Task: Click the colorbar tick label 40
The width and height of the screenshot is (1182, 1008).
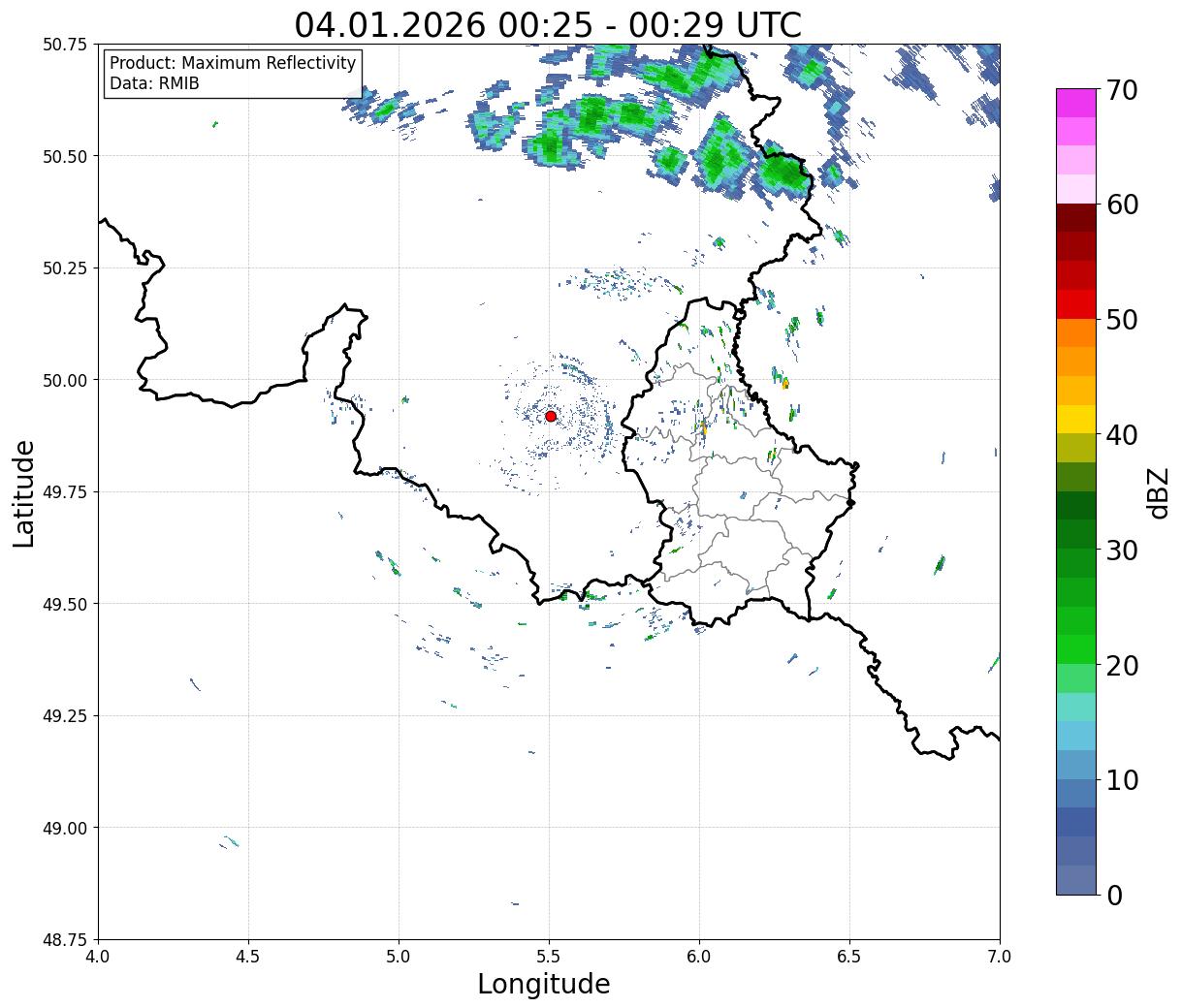Action: click(1122, 435)
